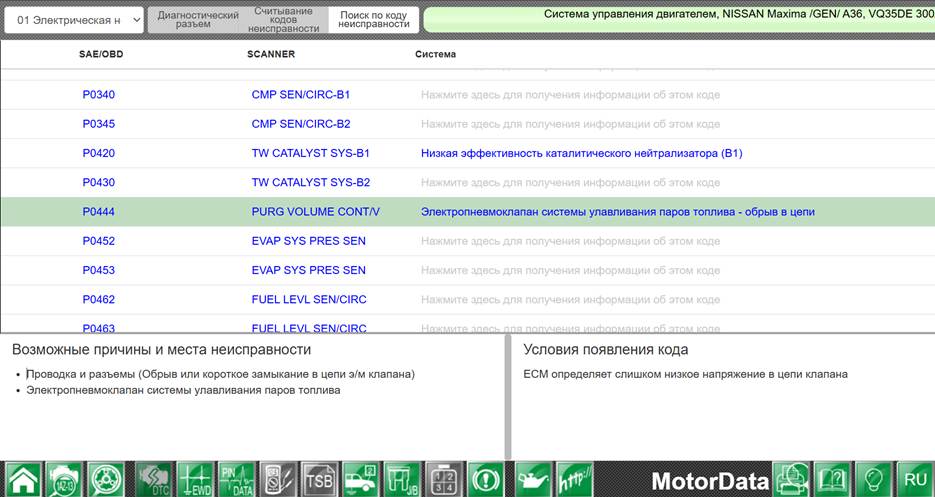Open the multimeter testing icon
Image resolution: width=935 pixels, height=497 pixels.
tap(278, 479)
